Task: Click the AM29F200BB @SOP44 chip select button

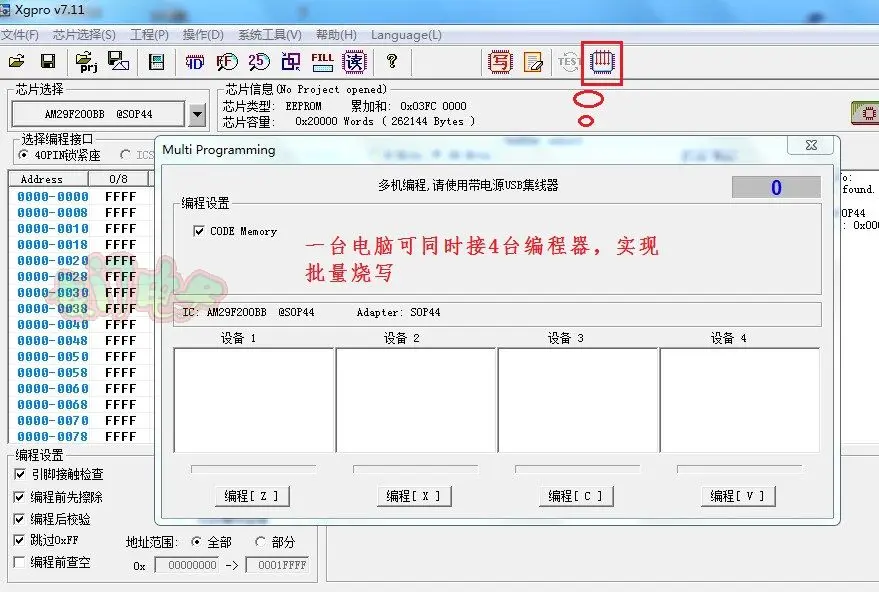Action: pos(98,114)
